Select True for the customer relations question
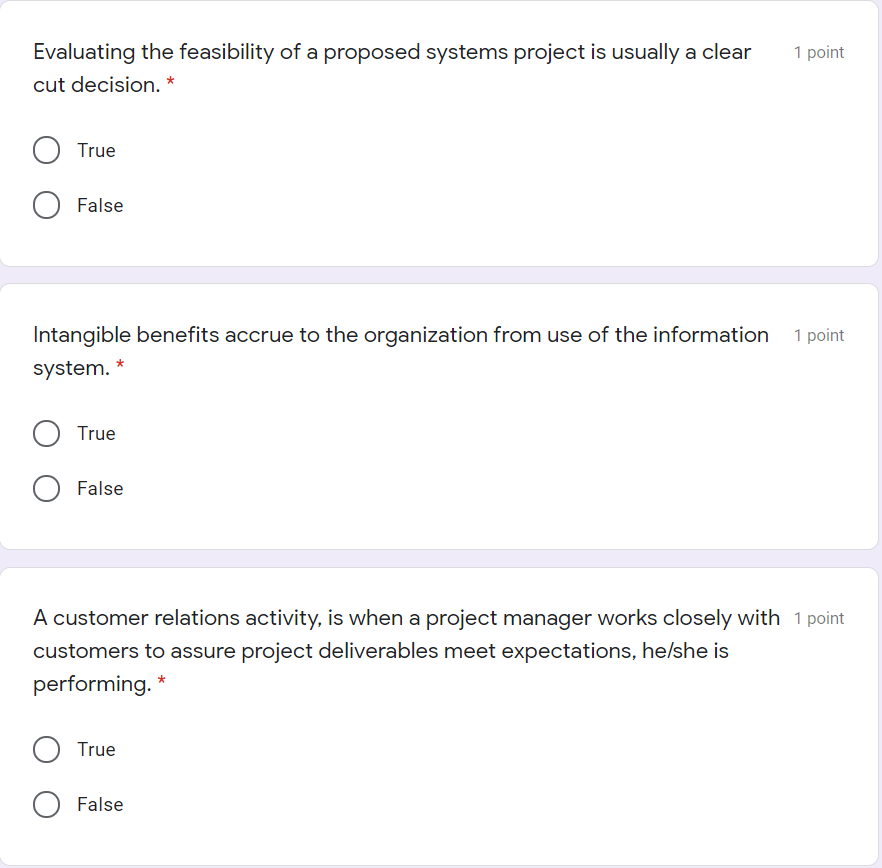The image size is (882, 868). [x=46, y=749]
